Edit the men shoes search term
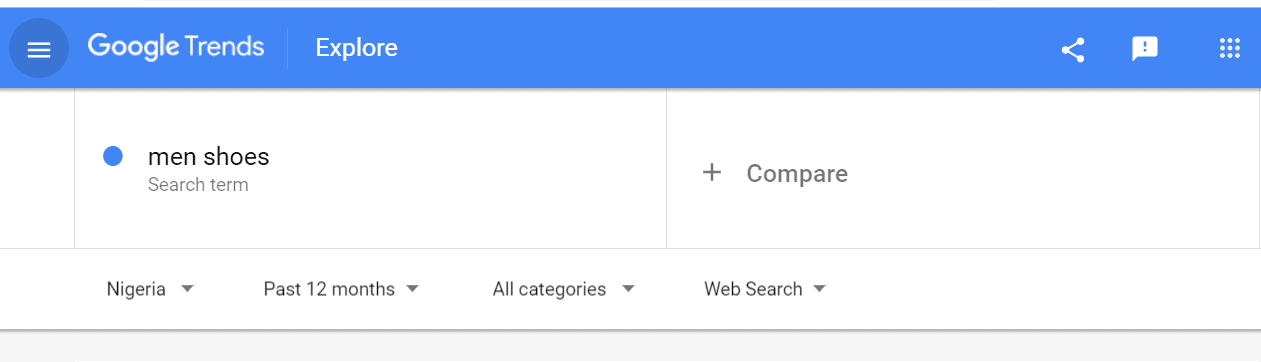Screen dimensions: 1261x362 209,157
